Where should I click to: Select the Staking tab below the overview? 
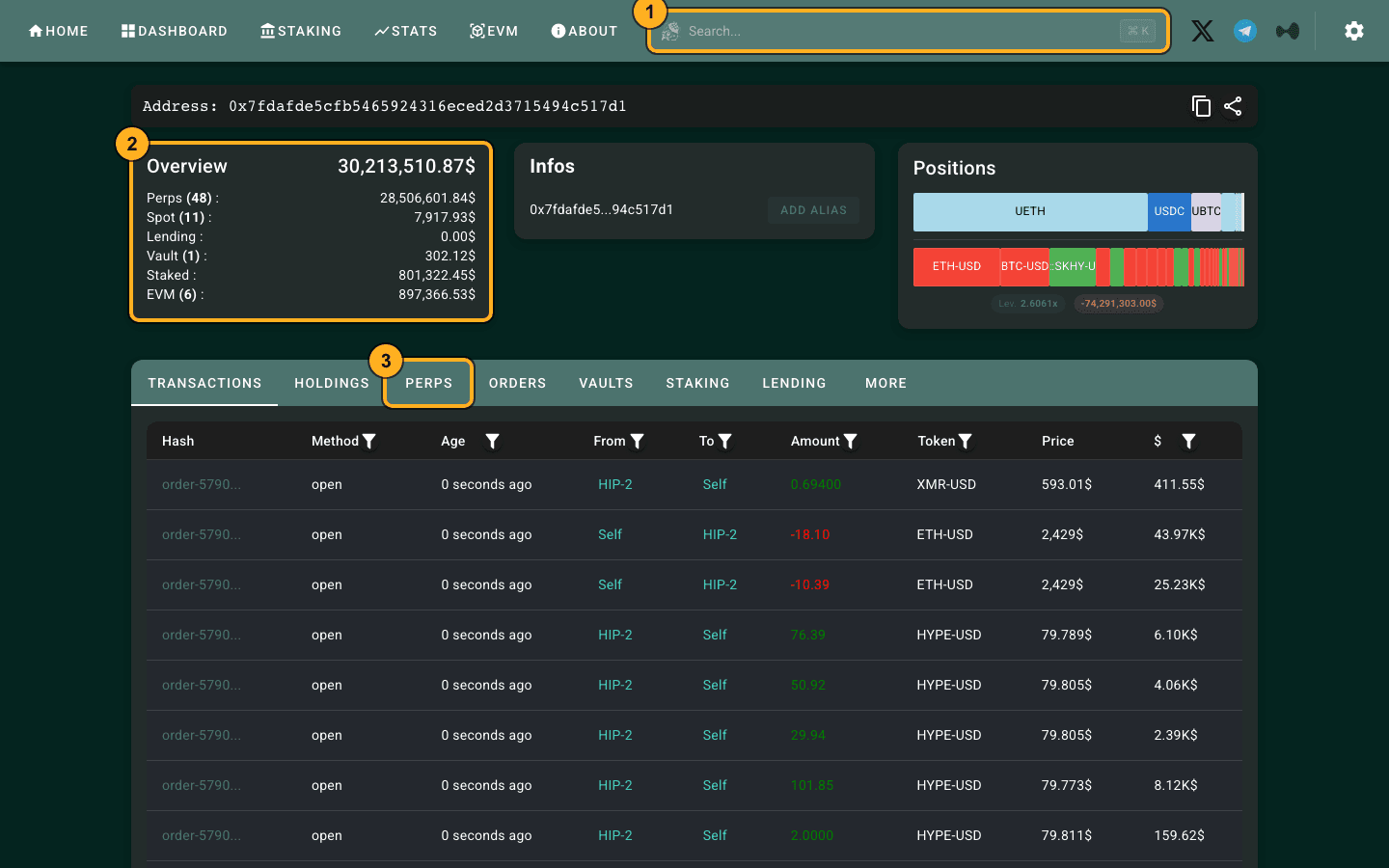[697, 383]
